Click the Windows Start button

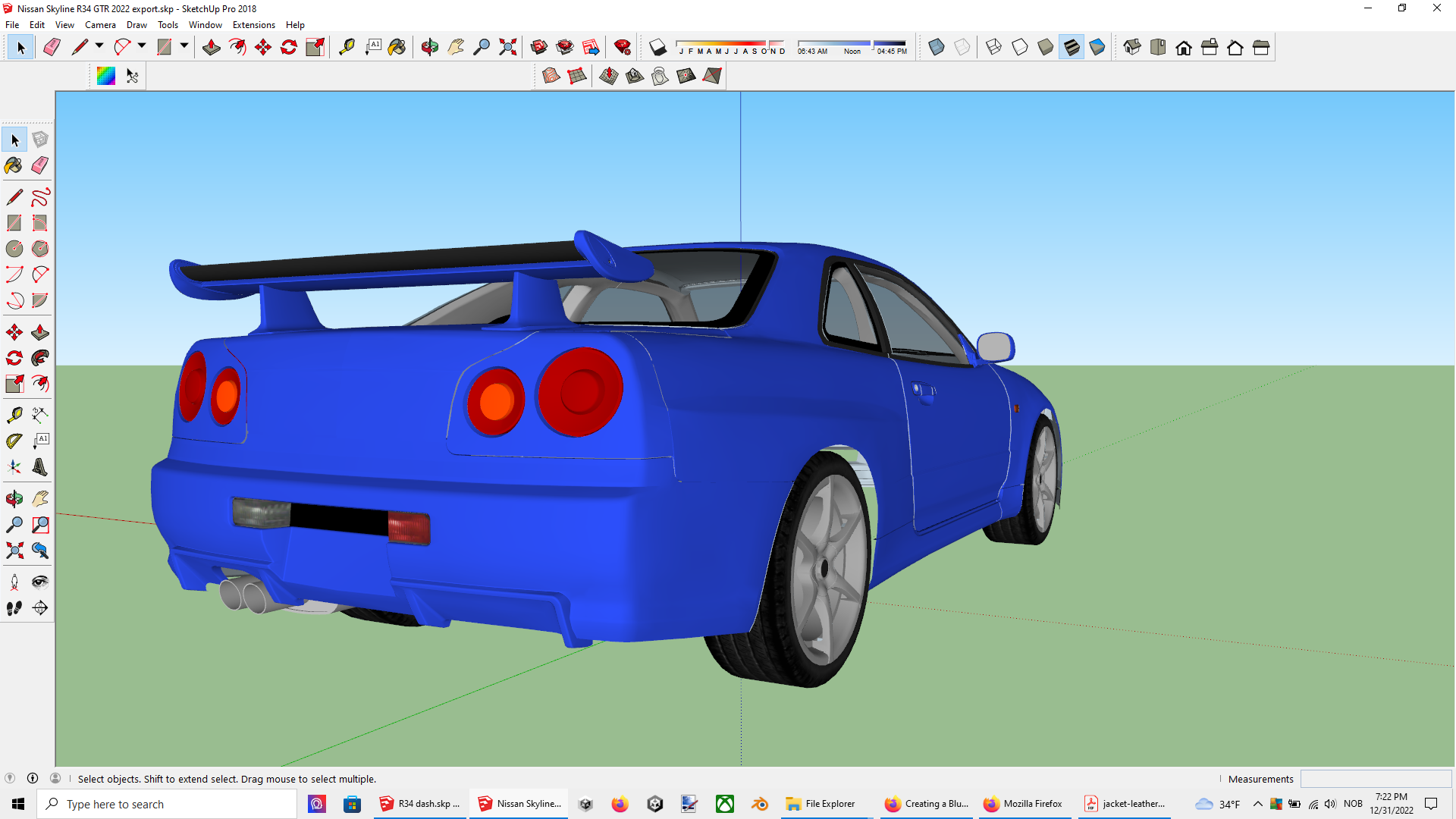coord(18,804)
